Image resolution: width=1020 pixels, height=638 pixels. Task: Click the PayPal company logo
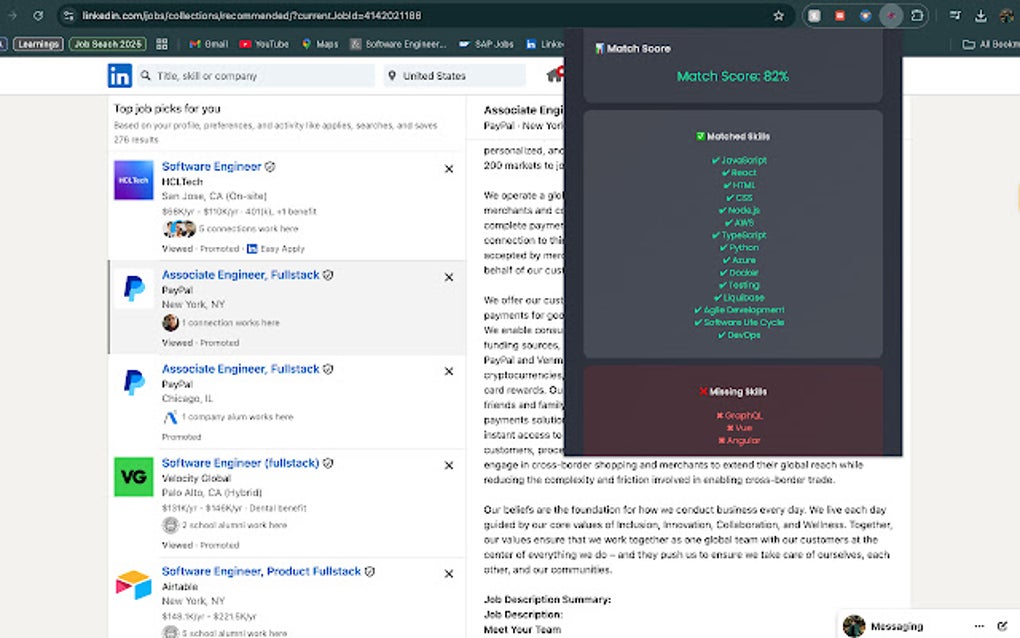(x=133, y=290)
